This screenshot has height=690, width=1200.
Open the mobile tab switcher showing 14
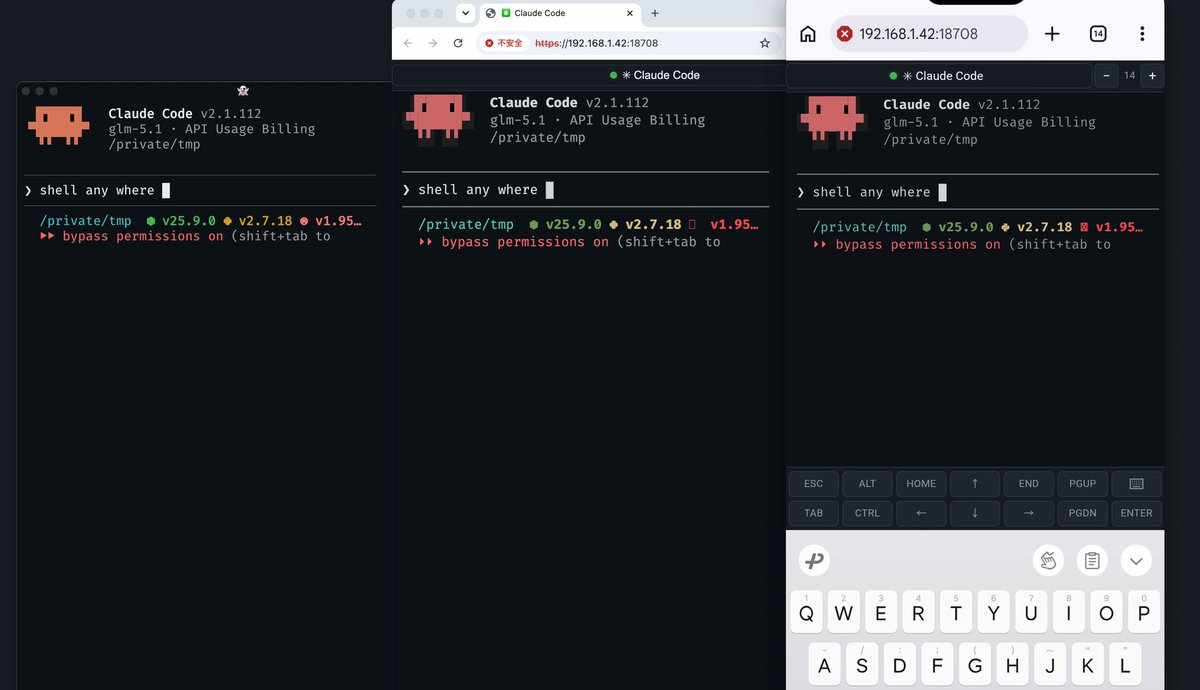coord(1098,34)
